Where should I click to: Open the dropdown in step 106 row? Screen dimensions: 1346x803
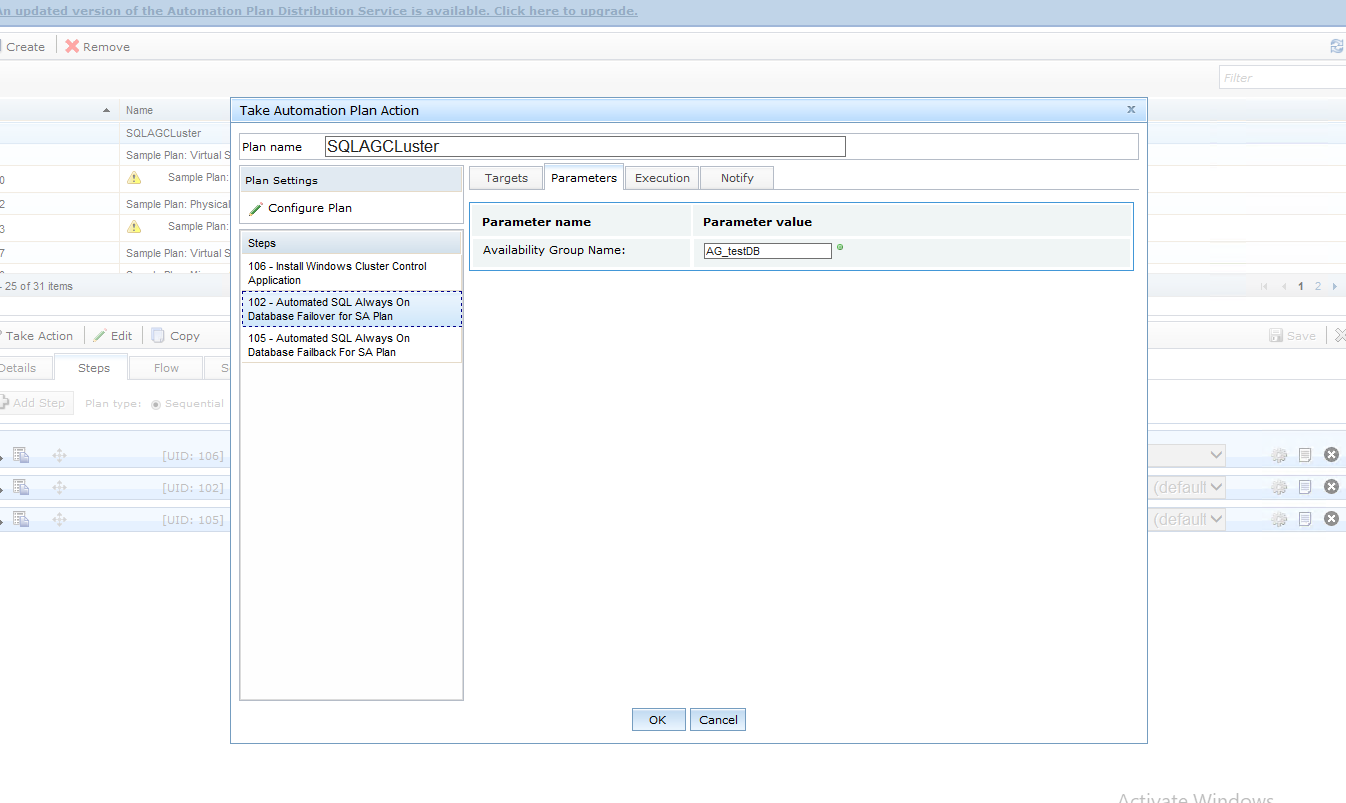[x=1186, y=455]
